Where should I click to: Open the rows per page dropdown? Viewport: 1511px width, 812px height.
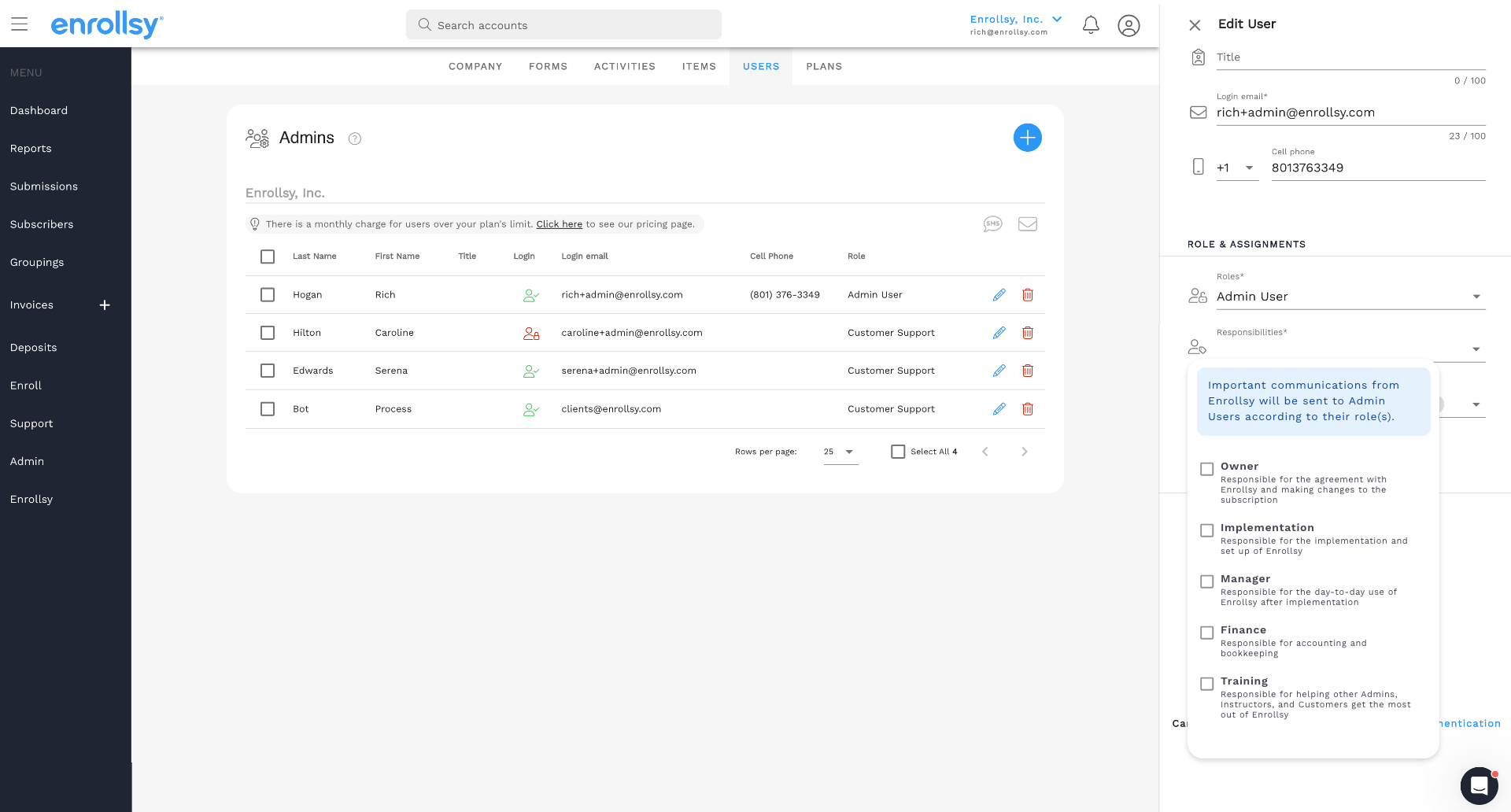pyautogui.click(x=840, y=452)
